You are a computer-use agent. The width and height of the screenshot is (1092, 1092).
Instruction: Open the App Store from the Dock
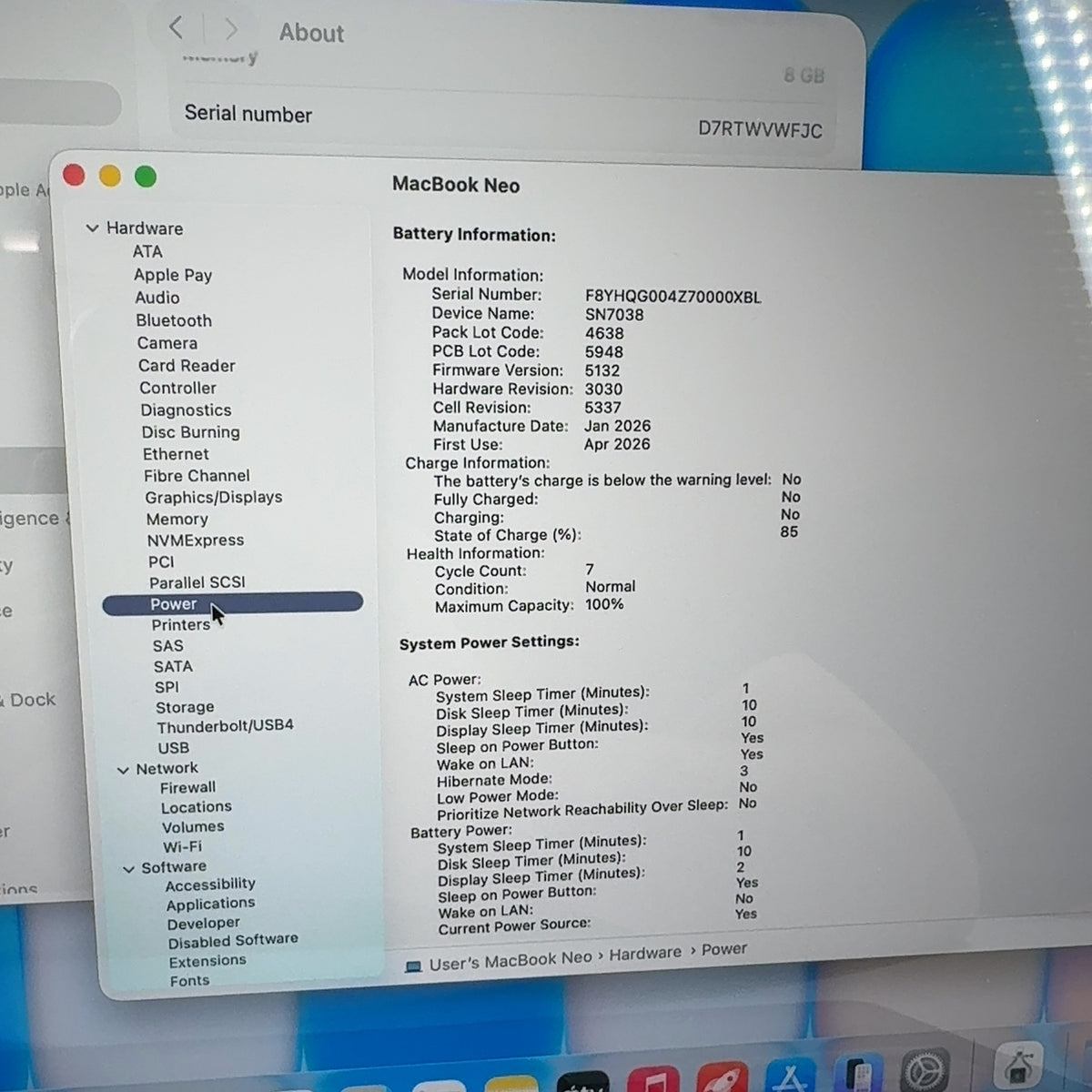[790, 1077]
